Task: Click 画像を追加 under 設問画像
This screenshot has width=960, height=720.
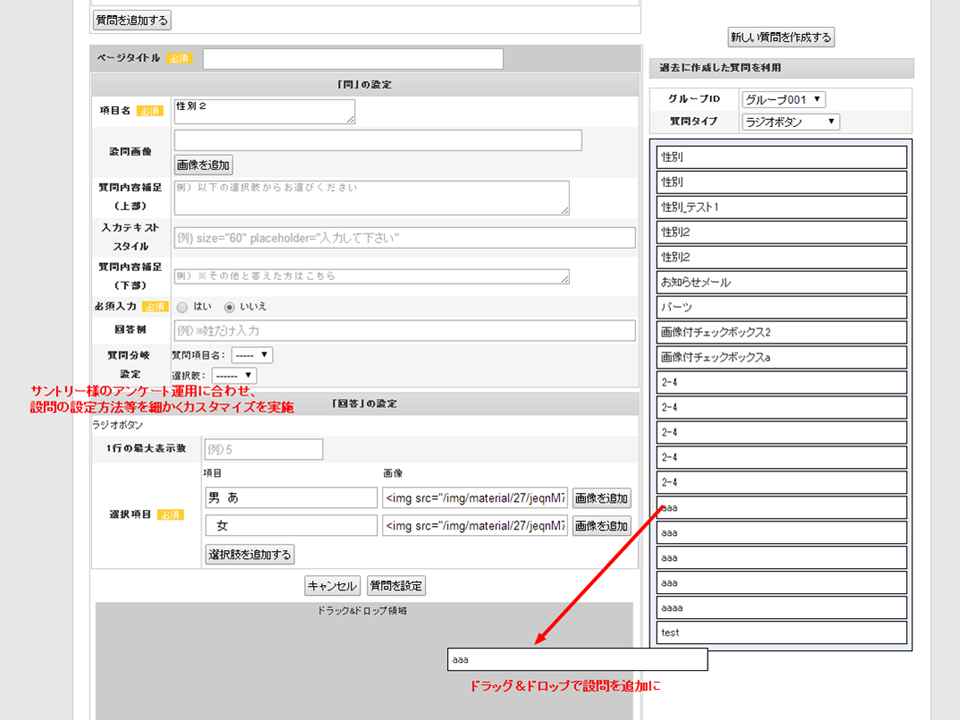Action: pos(204,165)
